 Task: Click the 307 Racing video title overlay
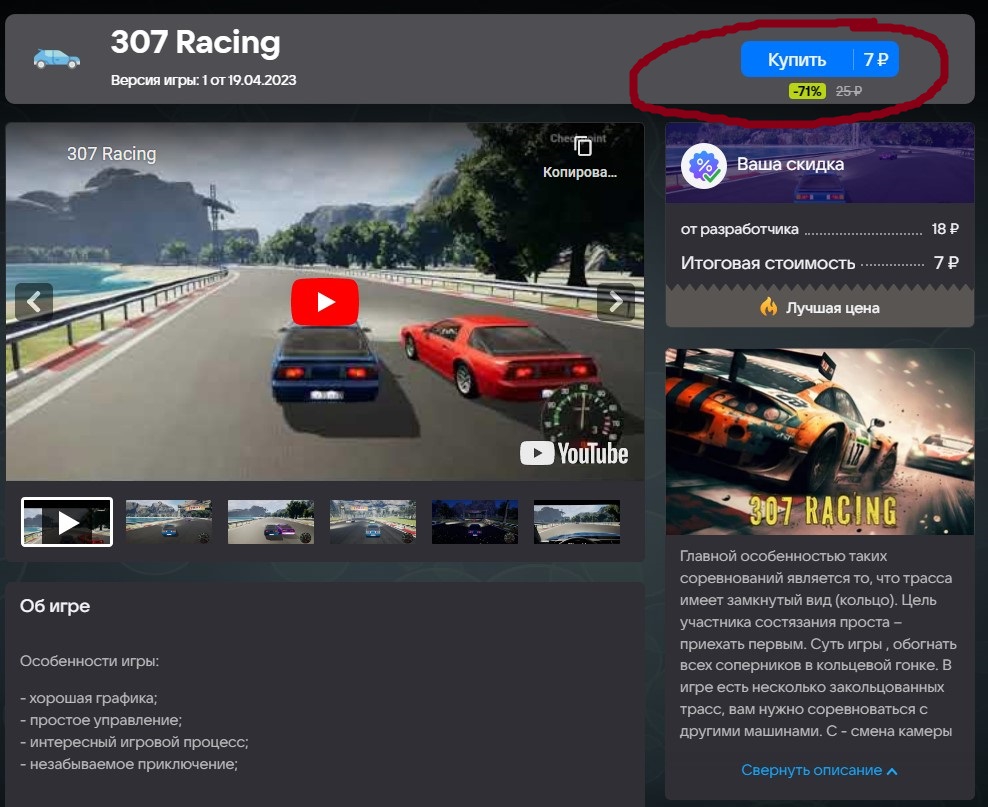point(112,154)
